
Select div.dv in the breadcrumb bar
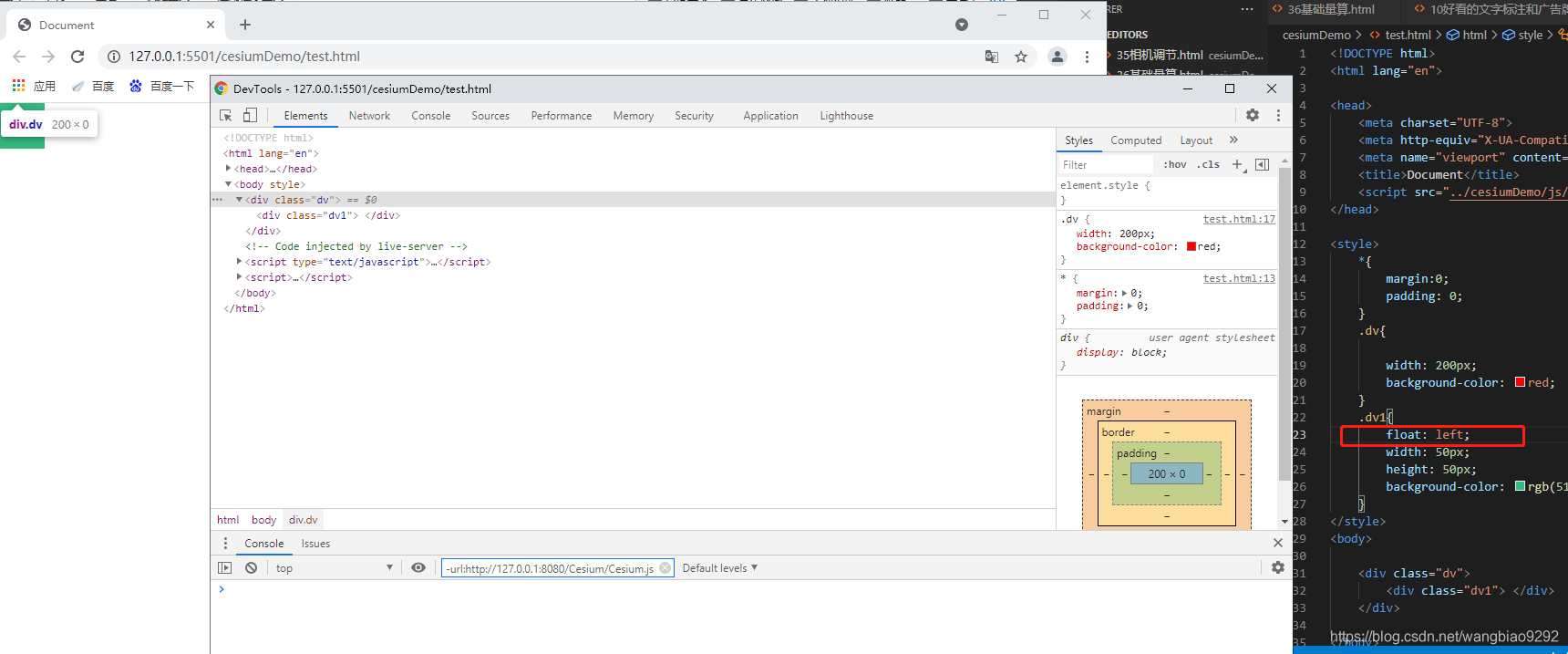304,520
